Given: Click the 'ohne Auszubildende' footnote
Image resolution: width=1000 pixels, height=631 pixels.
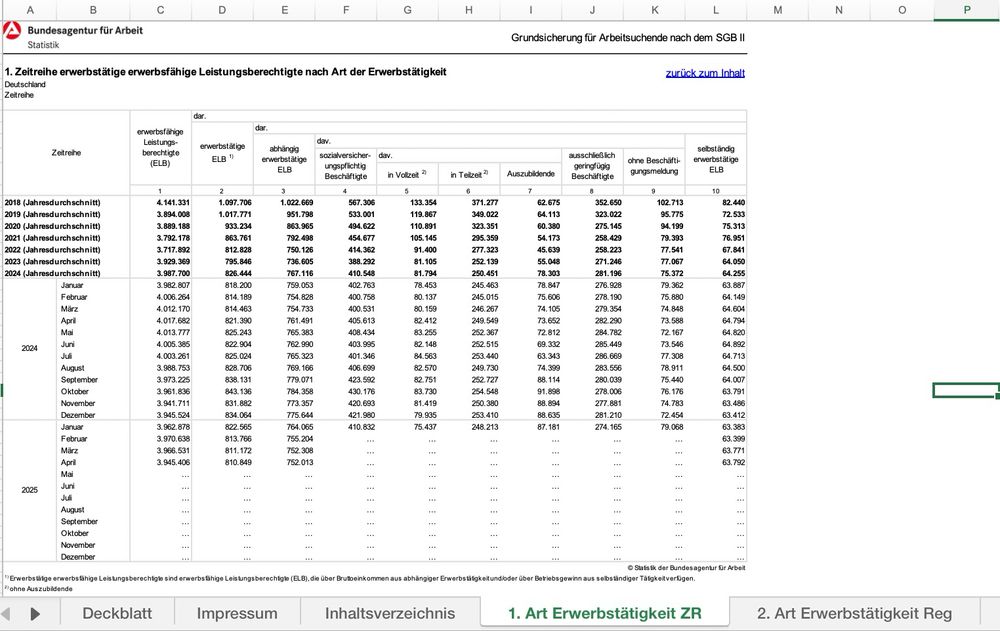Looking at the screenshot, I should pyautogui.click(x=39, y=588).
